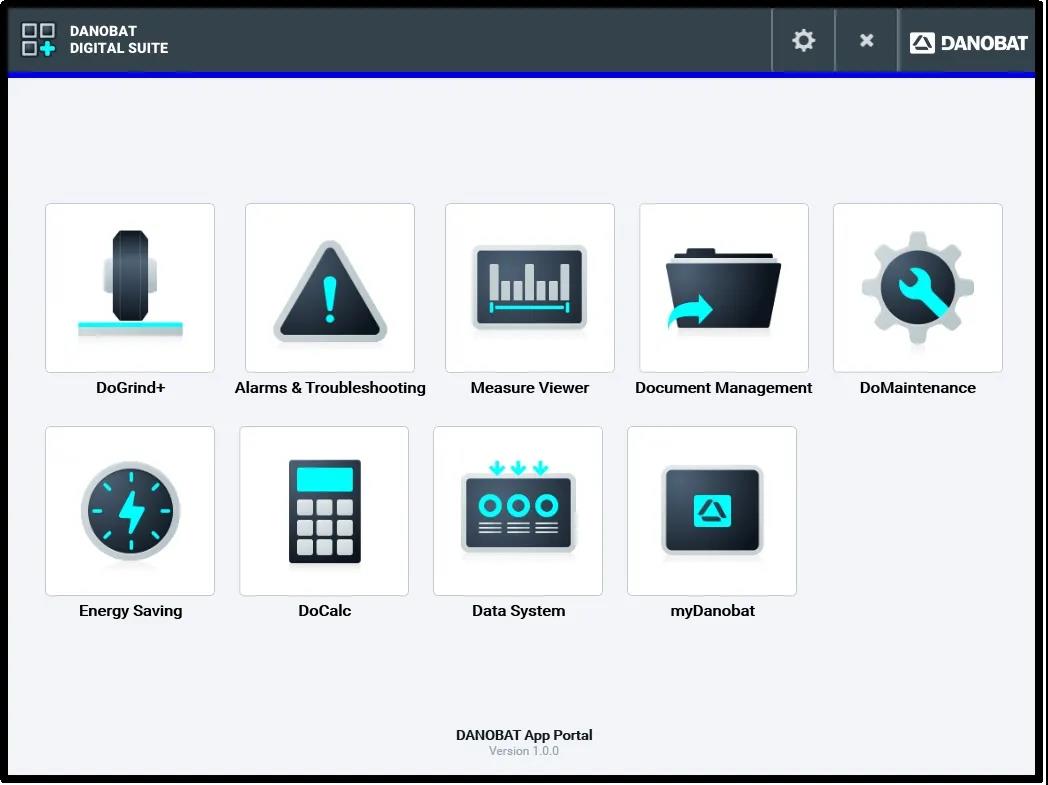Click the DANOBAT brand logo in header
1048x785 pixels.
[x=968, y=43]
